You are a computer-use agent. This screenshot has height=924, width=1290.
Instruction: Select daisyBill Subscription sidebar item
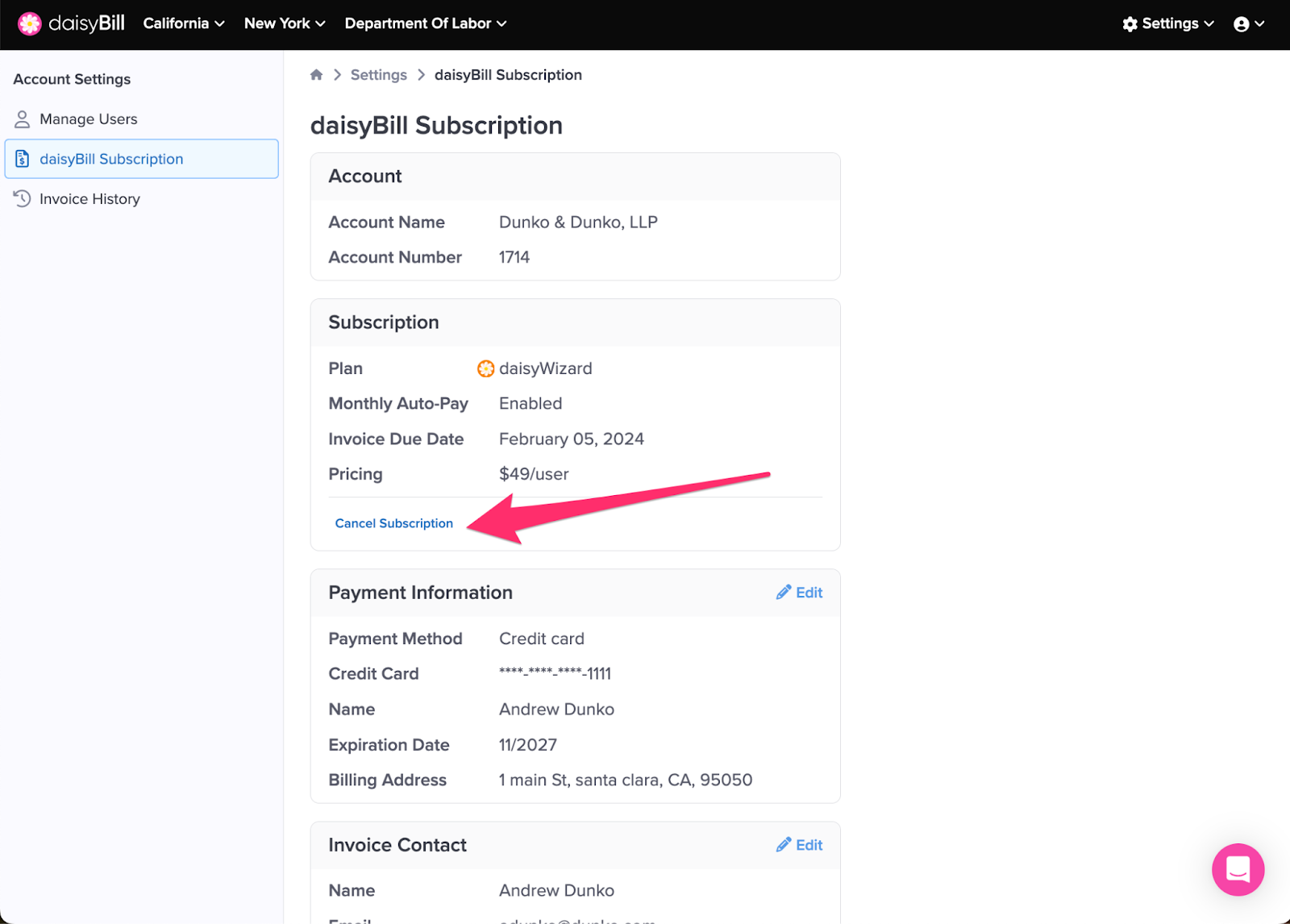click(x=141, y=159)
